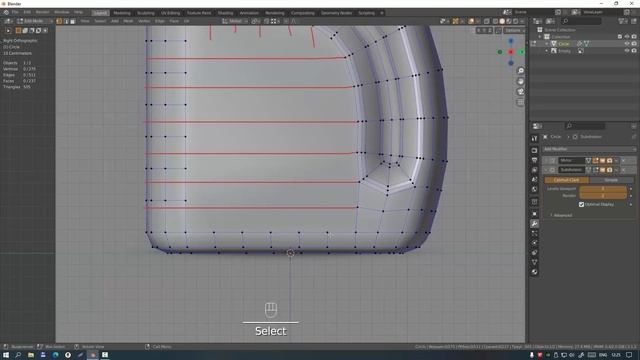
Task: Open the Render properties tab icon
Action: pyautogui.click(x=534, y=150)
